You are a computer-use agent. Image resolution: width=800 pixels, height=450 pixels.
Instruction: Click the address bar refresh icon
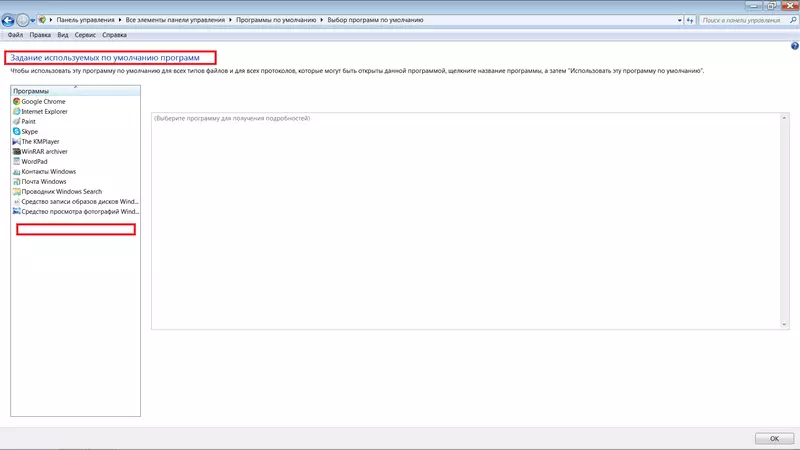690,20
